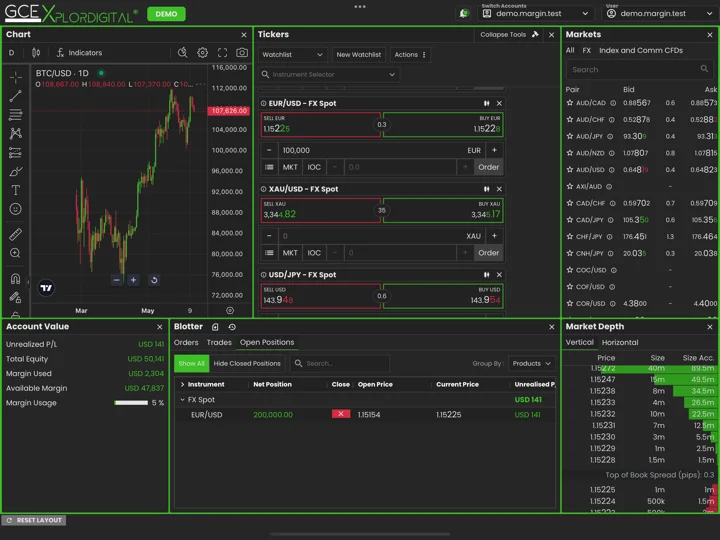
Task: Enter chart fullscreen mode
Action: (222, 53)
